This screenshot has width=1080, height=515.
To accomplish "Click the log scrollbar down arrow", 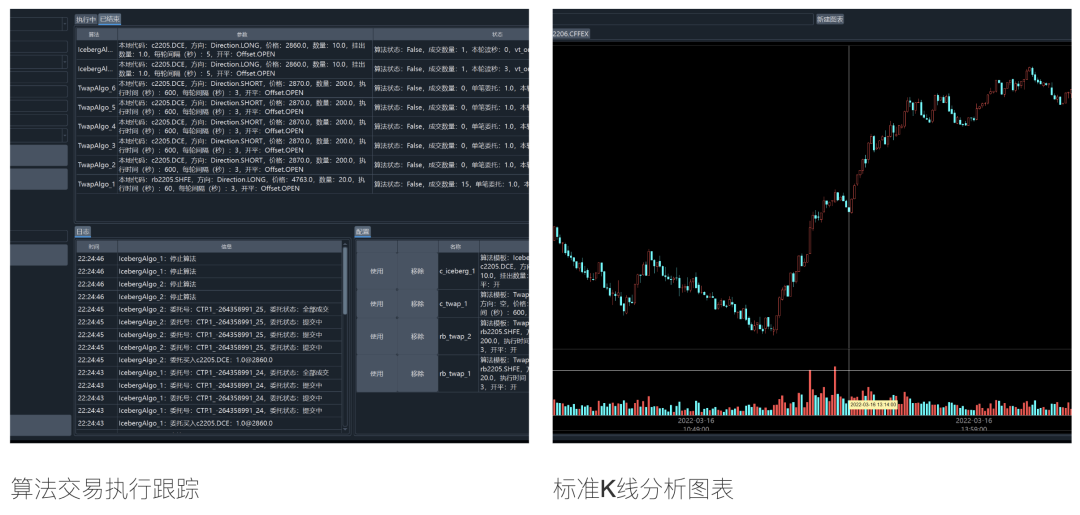I will pos(345,431).
